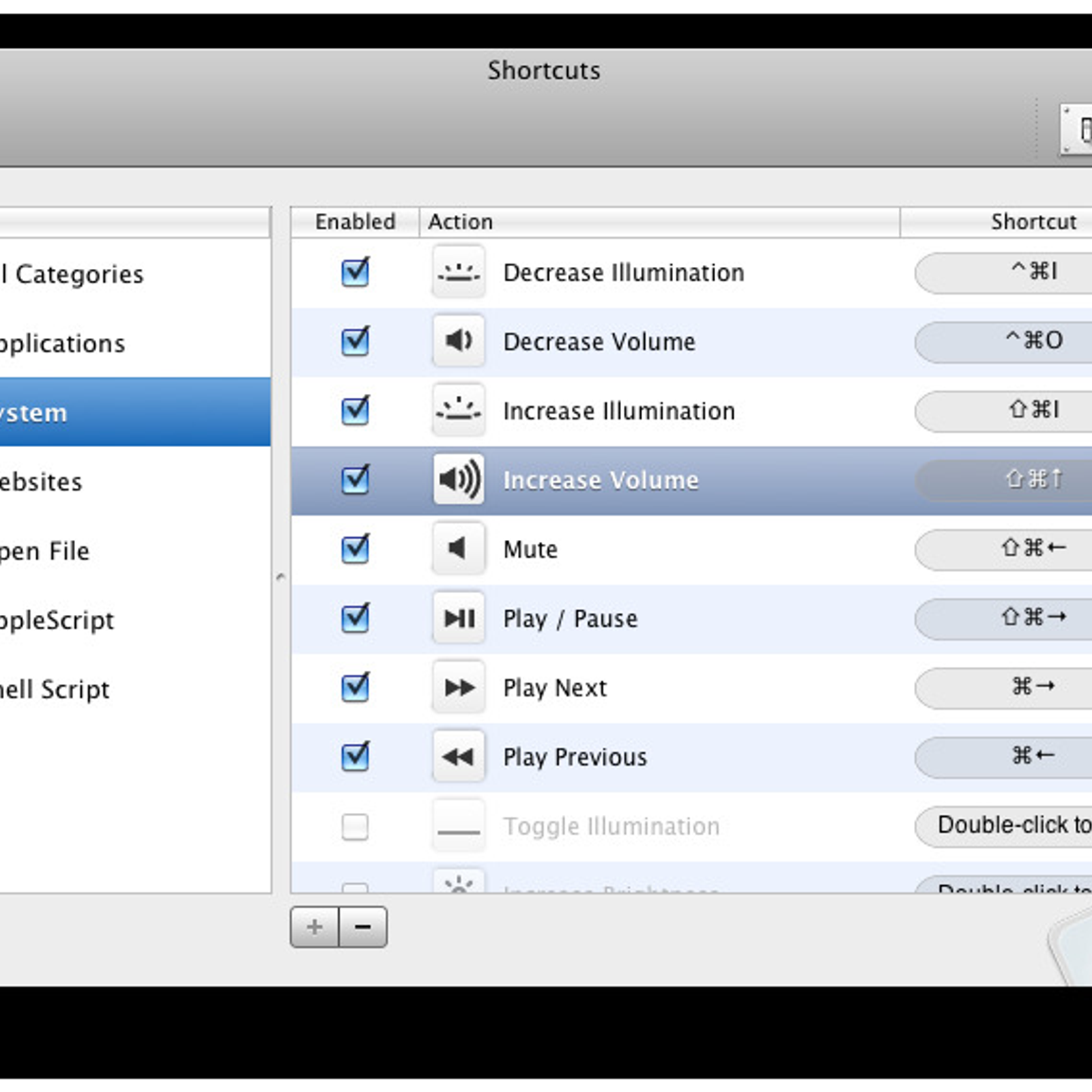Click the Play Previous shortcut field
Viewport: 1092px width, 1092px height.
click(1003, 757)
